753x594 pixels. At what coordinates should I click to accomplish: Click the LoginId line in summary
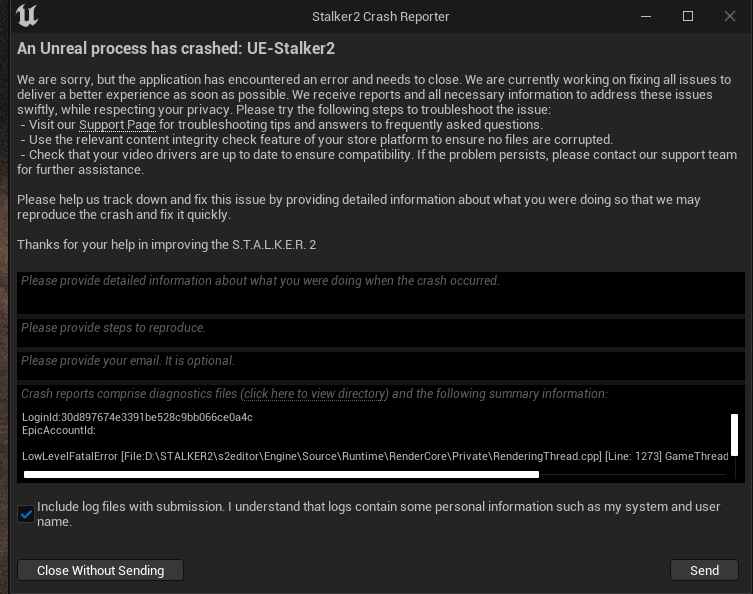pos(137,417)
